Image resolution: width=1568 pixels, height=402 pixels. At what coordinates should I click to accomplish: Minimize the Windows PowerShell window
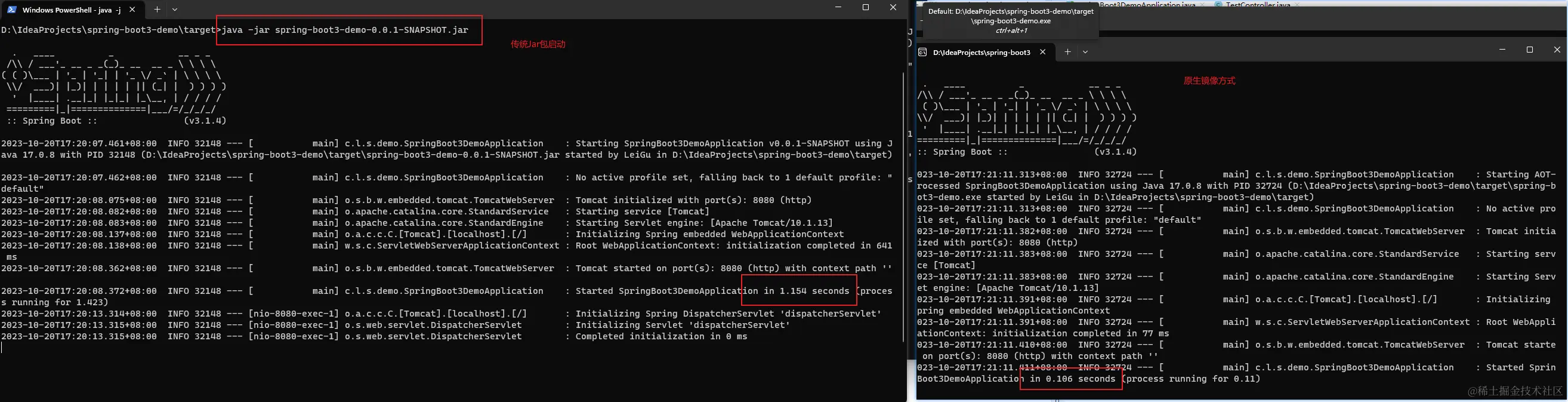[838, 7]
